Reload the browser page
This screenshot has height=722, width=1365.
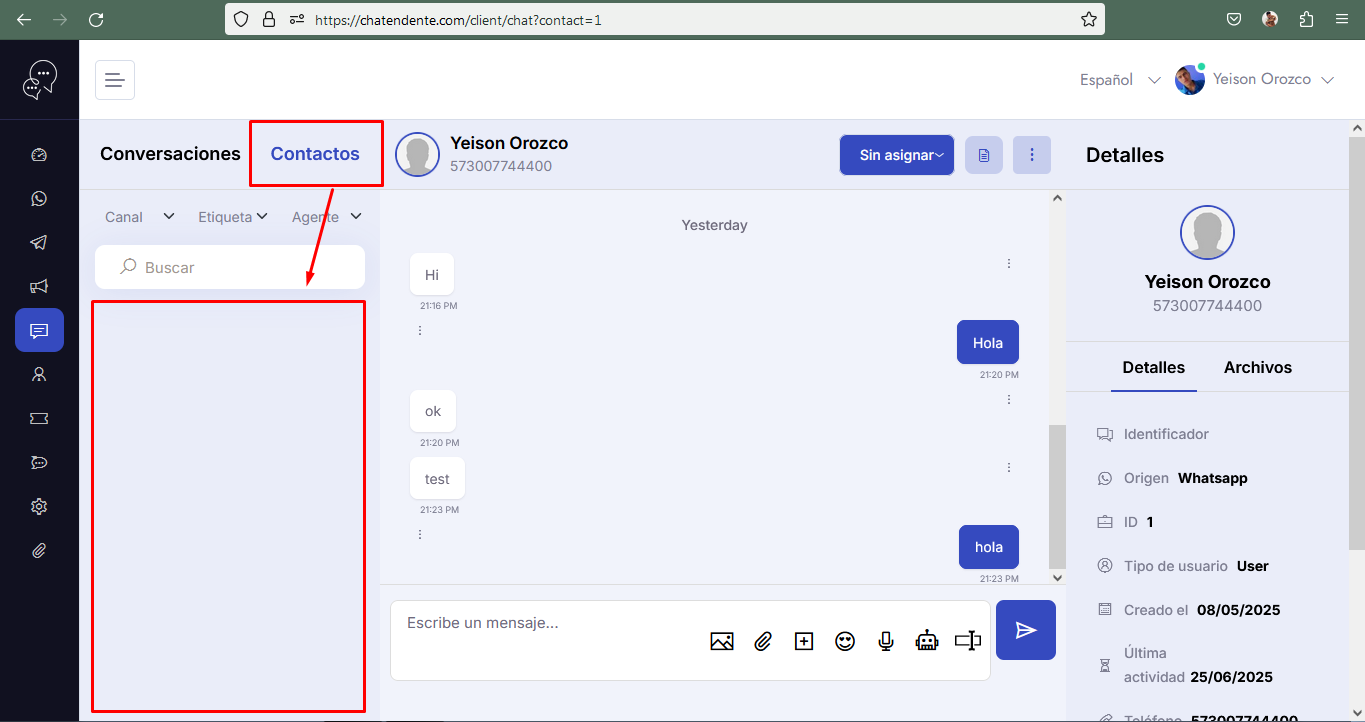click(x=96, y=19)
